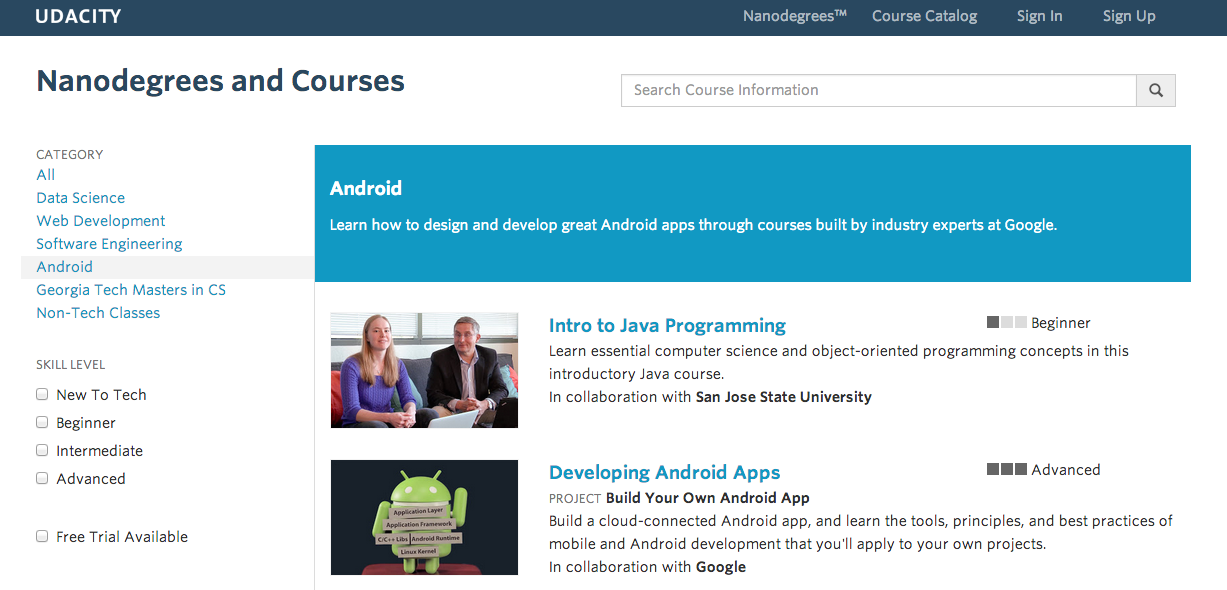Click the Search Course Information field
Screen dimensions: 1227x590
[879, 90]
